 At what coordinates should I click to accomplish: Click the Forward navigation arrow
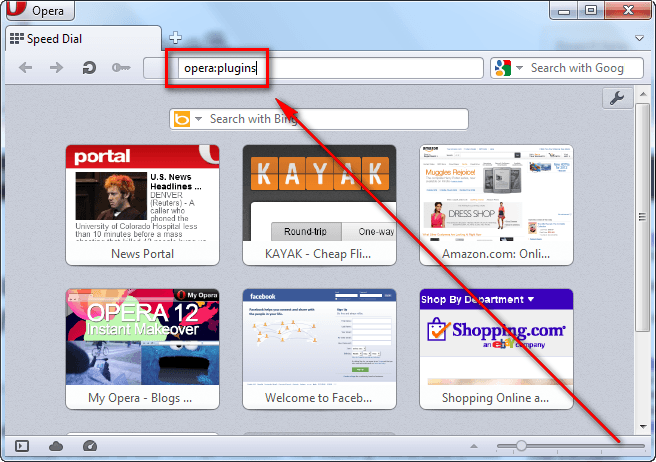pyautogui.click(x=57, y=68)
